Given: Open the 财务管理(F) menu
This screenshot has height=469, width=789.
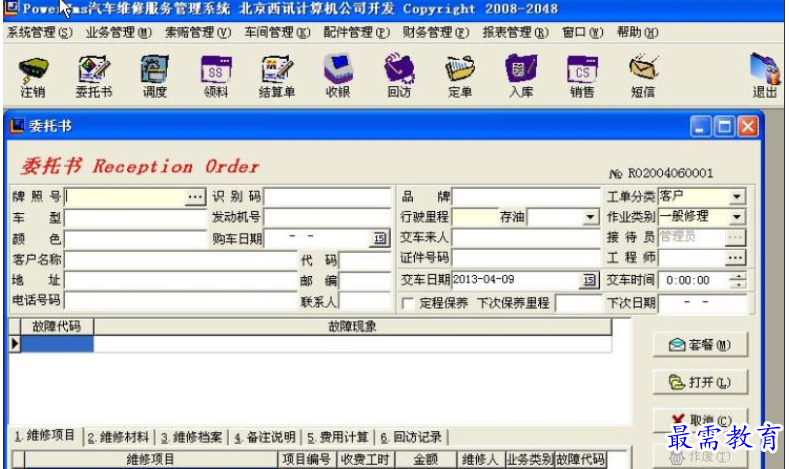Looking at the screenshot, I should point(436,33).
